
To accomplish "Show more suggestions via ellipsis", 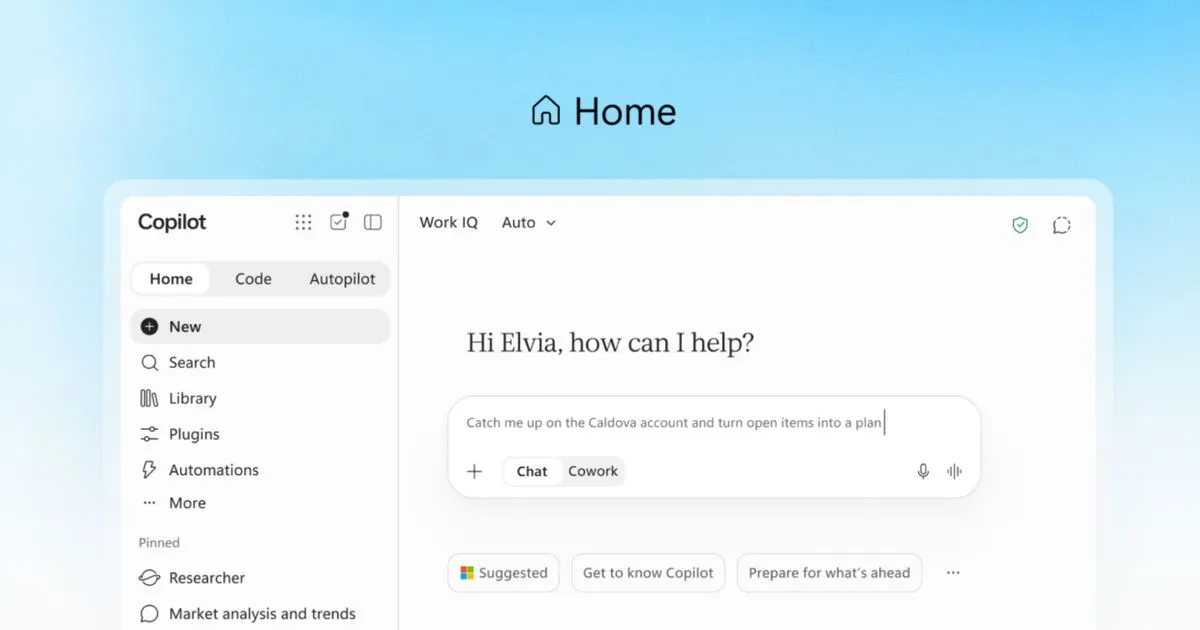I will click(953, 573).
